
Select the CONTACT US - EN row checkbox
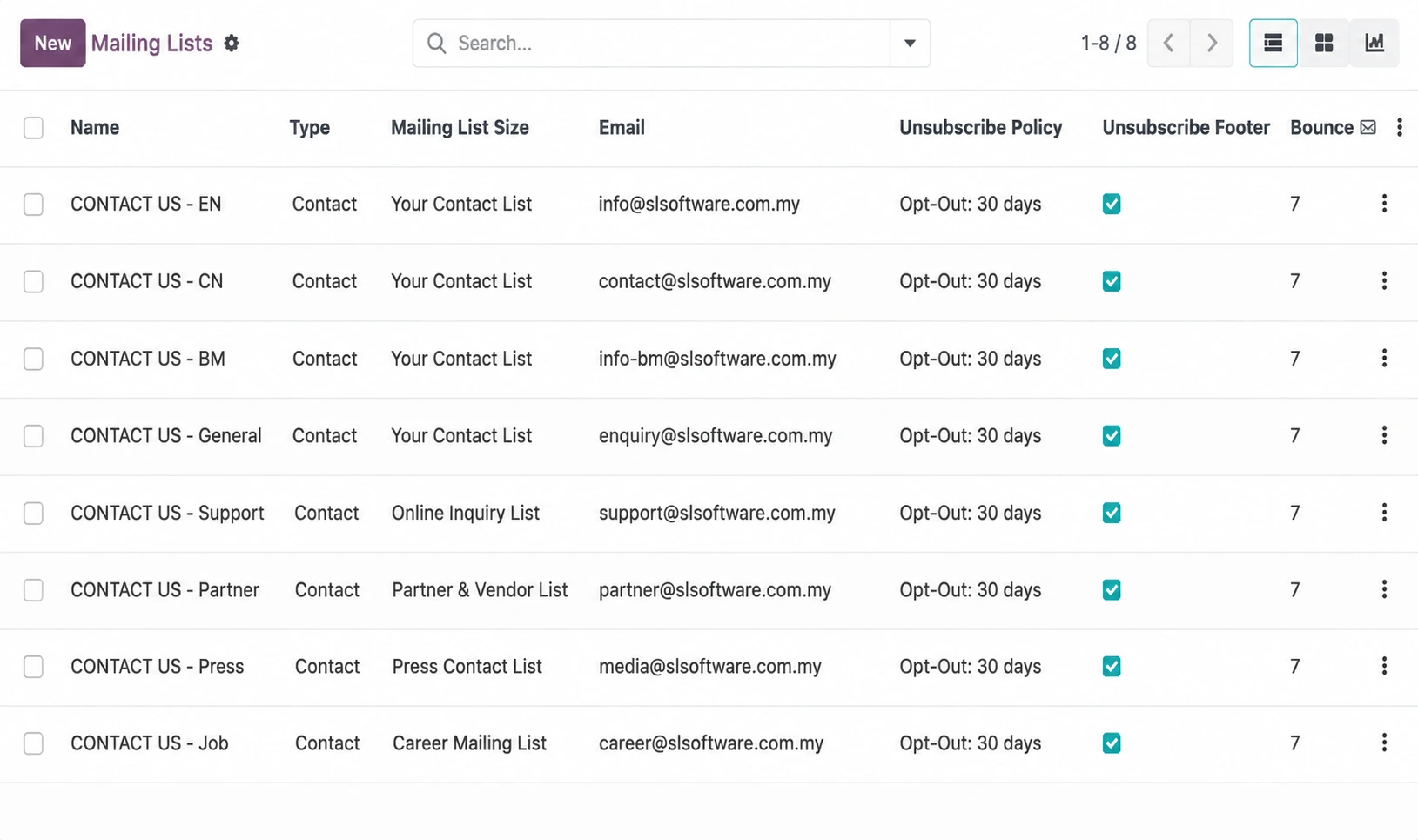33,204
